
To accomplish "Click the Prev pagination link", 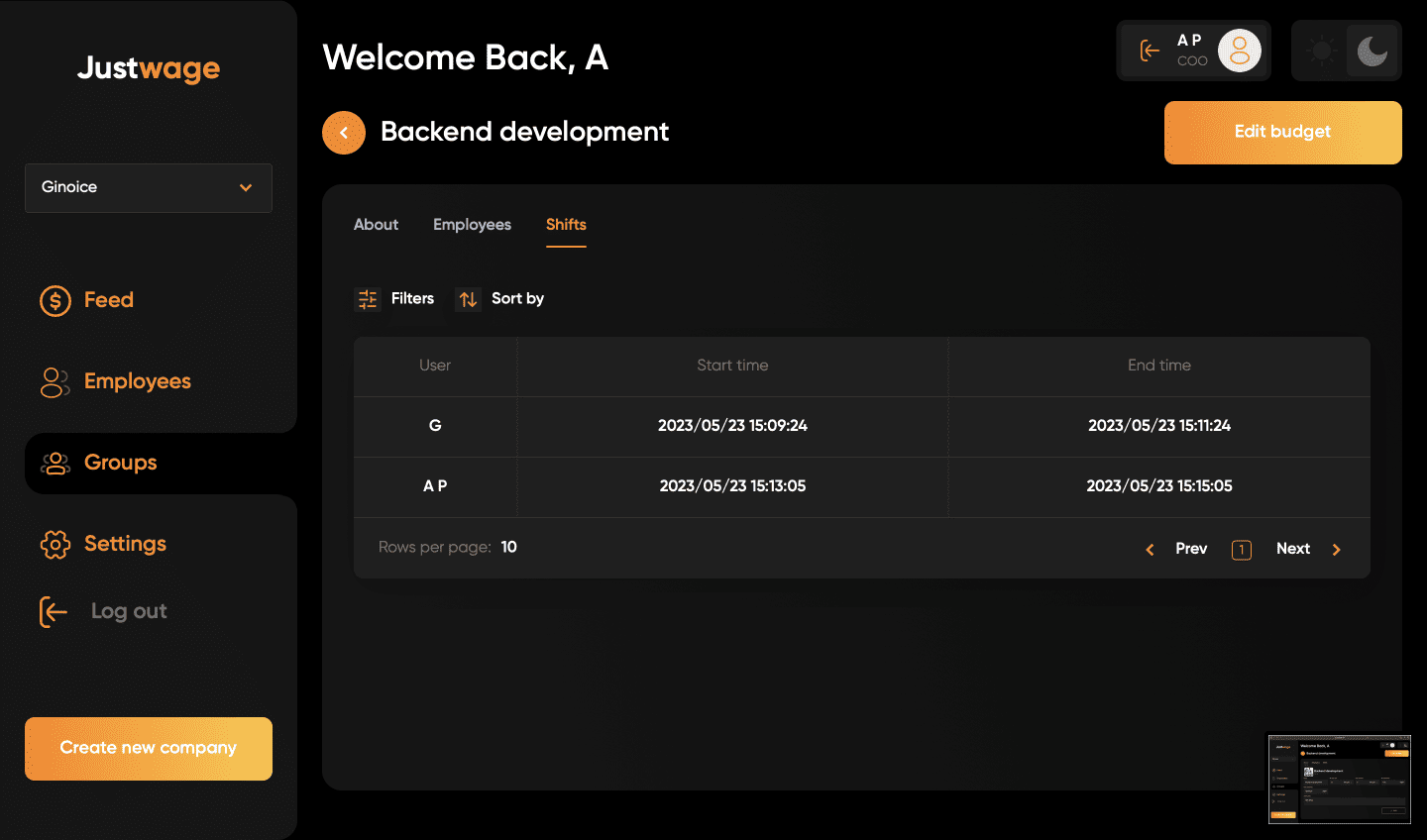I will tap(1191, 549).
